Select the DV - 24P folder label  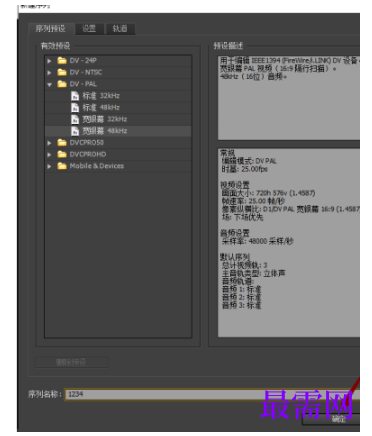83,61
